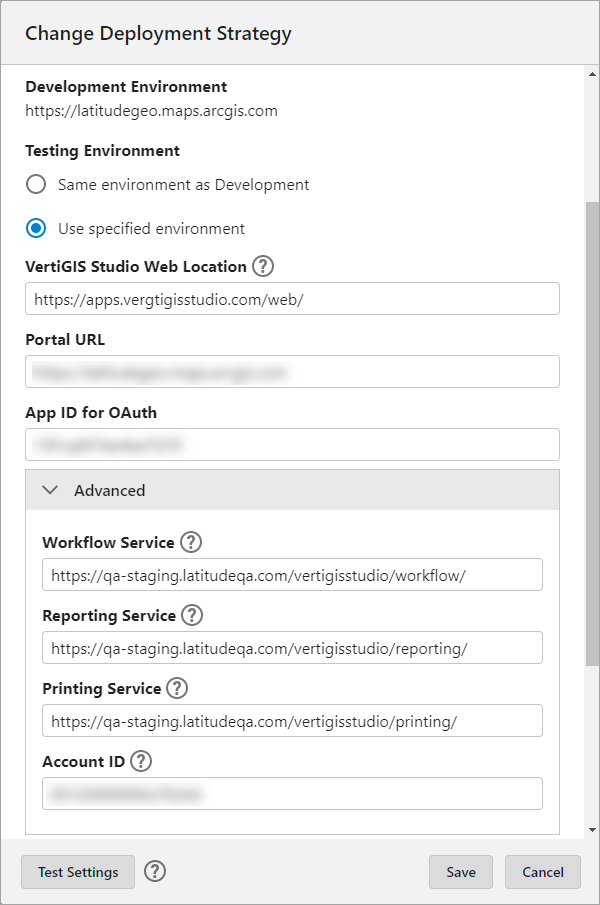Screen dimensions: 600x905
Task: Click the Account ID input field
Action: [x=292, y=794]
